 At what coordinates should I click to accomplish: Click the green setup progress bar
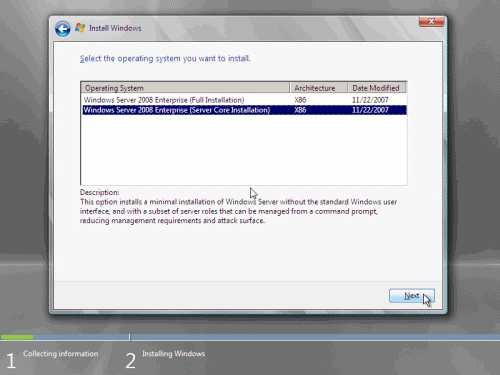(17, 337)
